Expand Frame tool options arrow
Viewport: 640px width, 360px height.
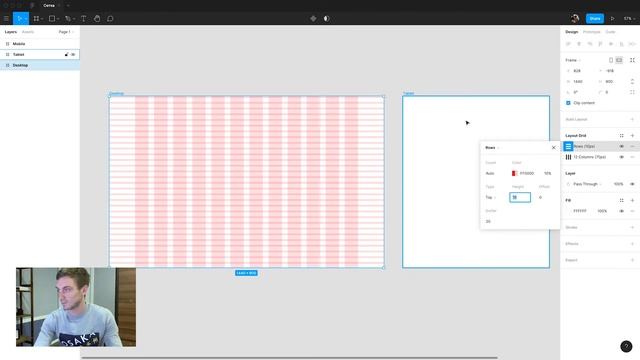click(x=42, y=19)
